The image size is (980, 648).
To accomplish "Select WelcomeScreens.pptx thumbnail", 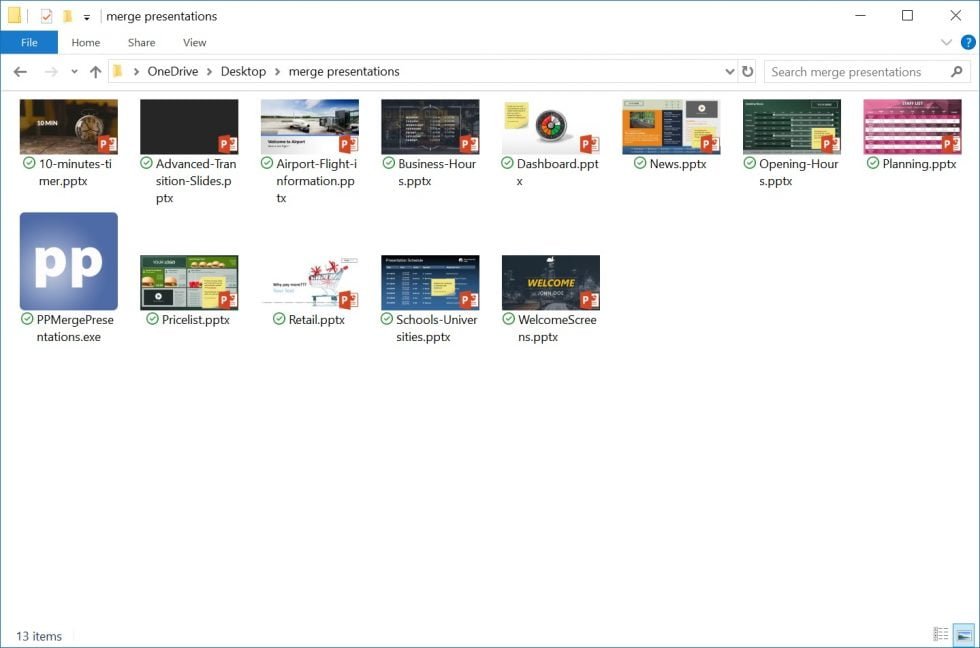I will point(551,282).
